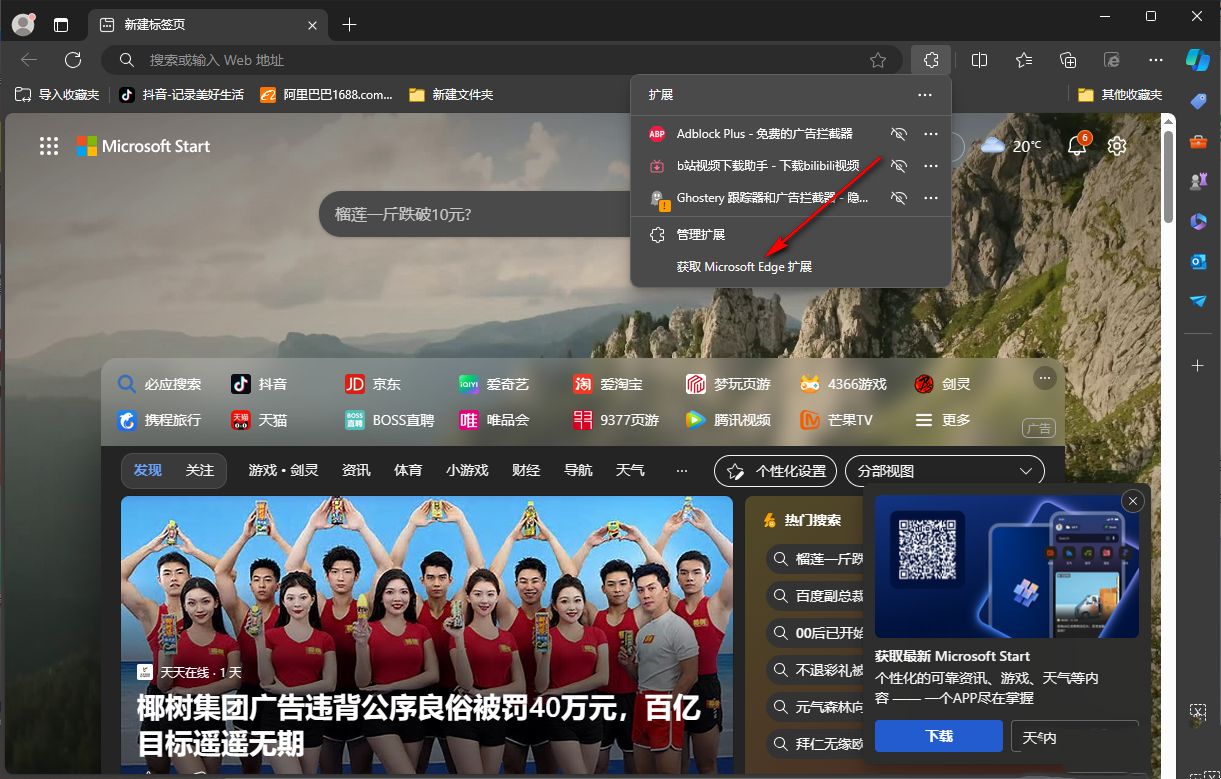This screenshot has height=779, width=1221.
Task: Open the 财经 finance tab
Action: (x=526, y=470)
